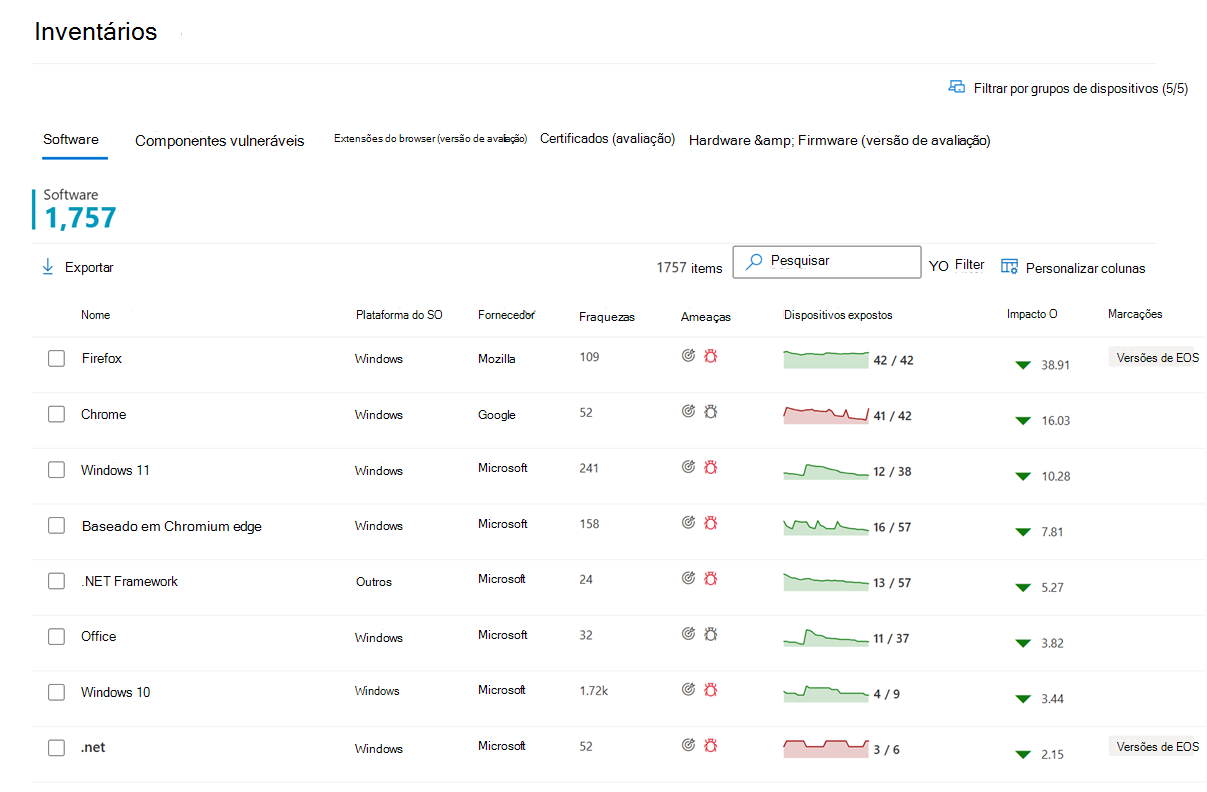Click the Pesquisar search field
This screenshot has height=792, width=1207.
[838, 261]
